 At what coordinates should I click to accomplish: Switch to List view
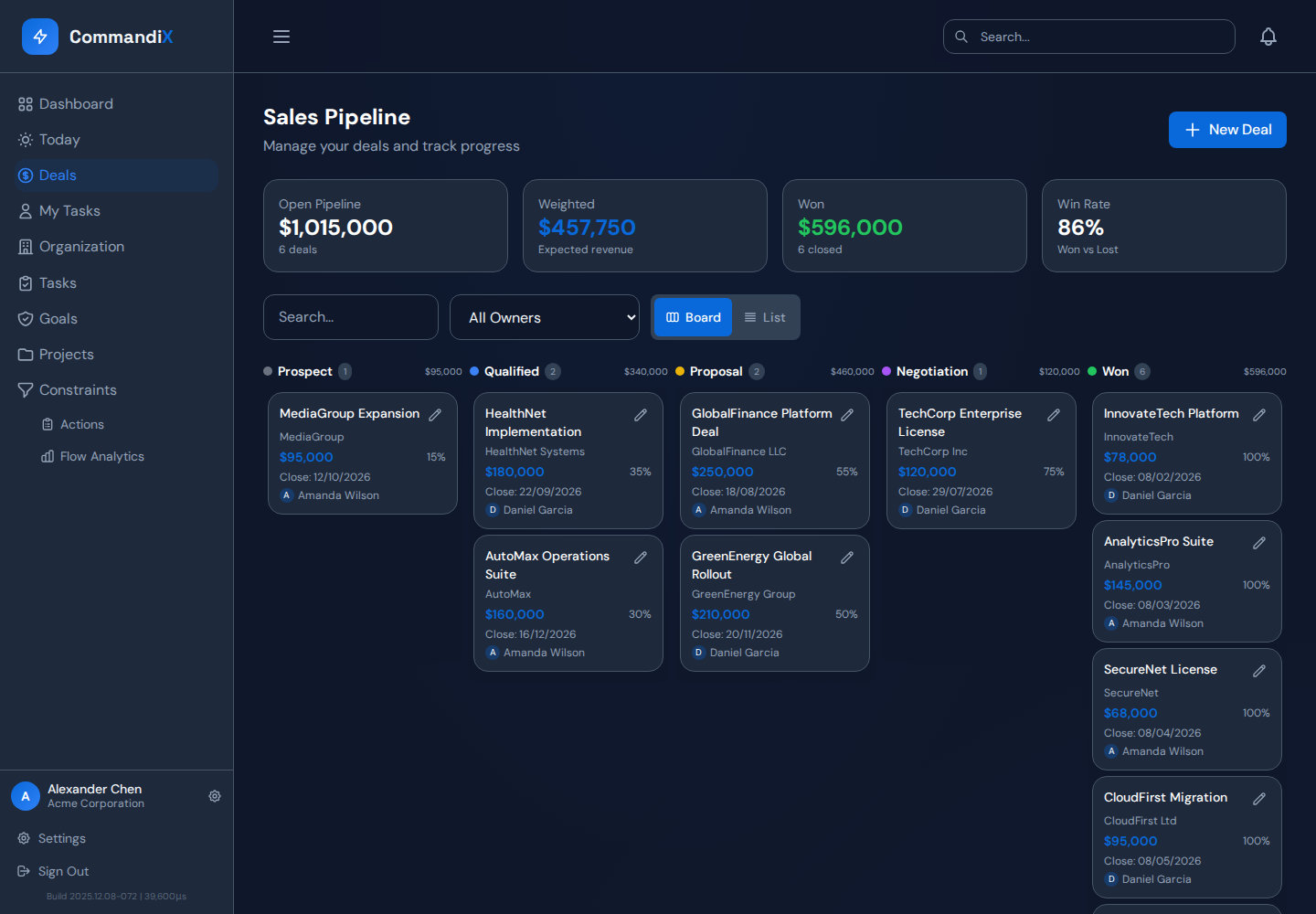[x=765, y=317]
